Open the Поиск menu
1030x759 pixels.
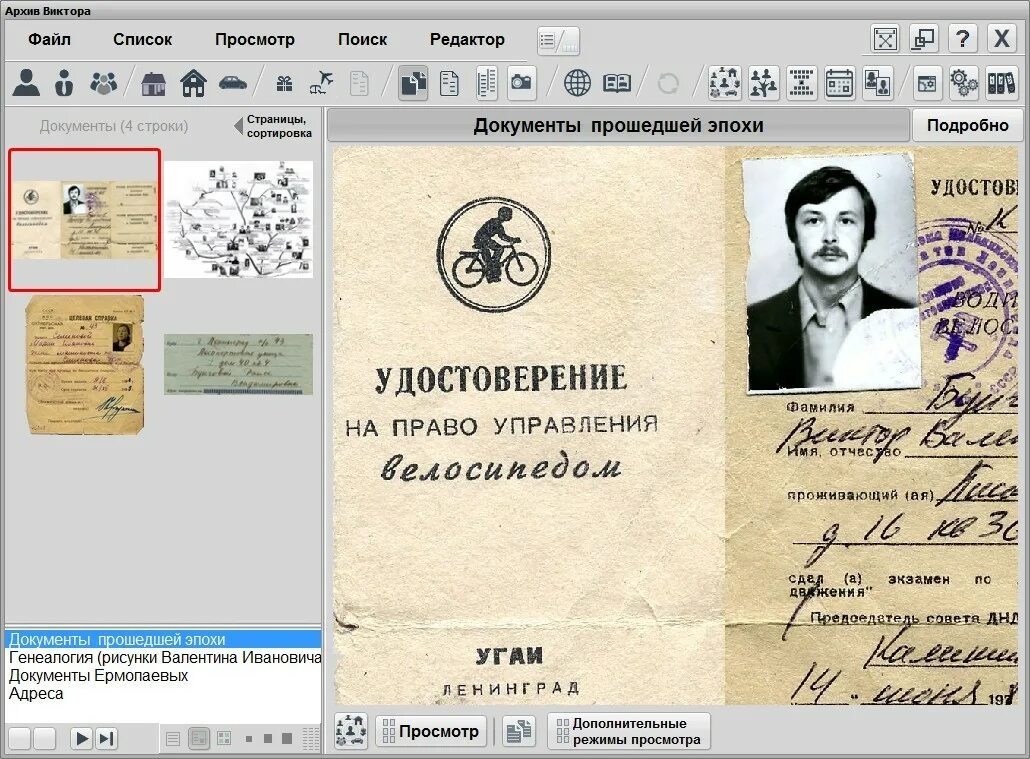point(363,39)
